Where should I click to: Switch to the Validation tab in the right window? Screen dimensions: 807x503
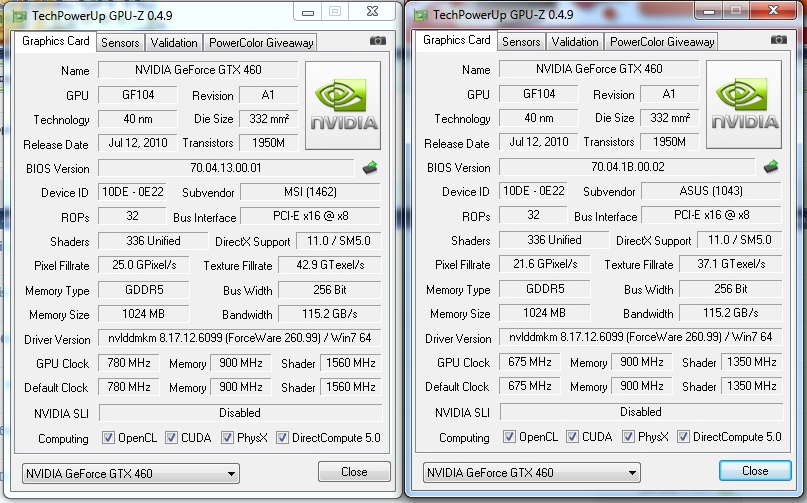click(575, 42)
